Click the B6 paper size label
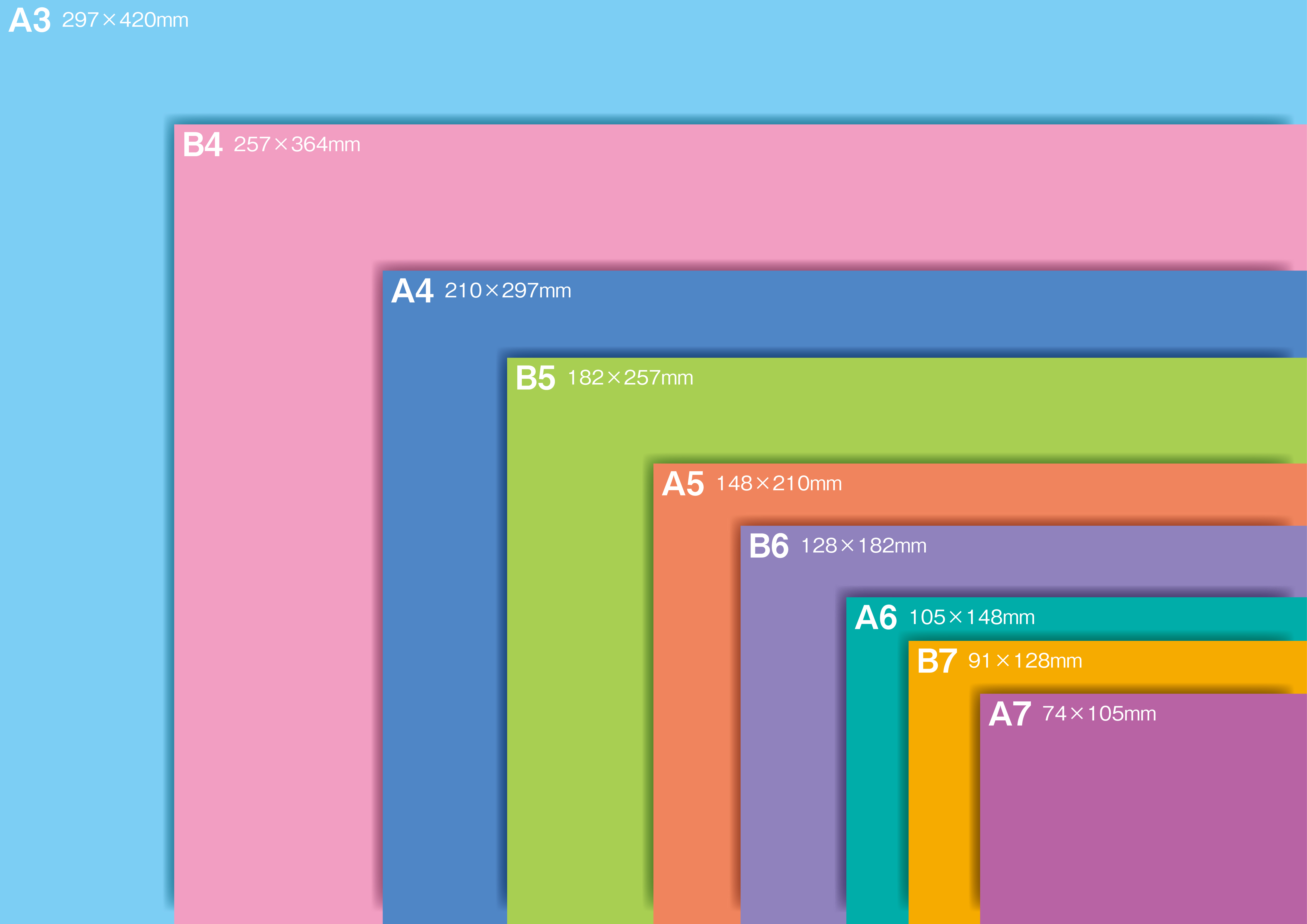Viewport: 1307px width, 924px height. click(x=769, y=546)
